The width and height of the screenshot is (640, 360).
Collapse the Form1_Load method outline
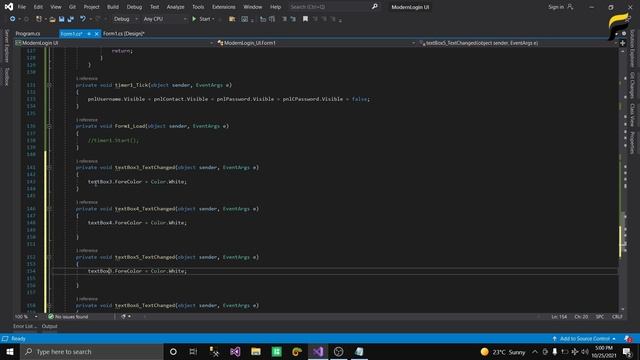click(49, 126)
